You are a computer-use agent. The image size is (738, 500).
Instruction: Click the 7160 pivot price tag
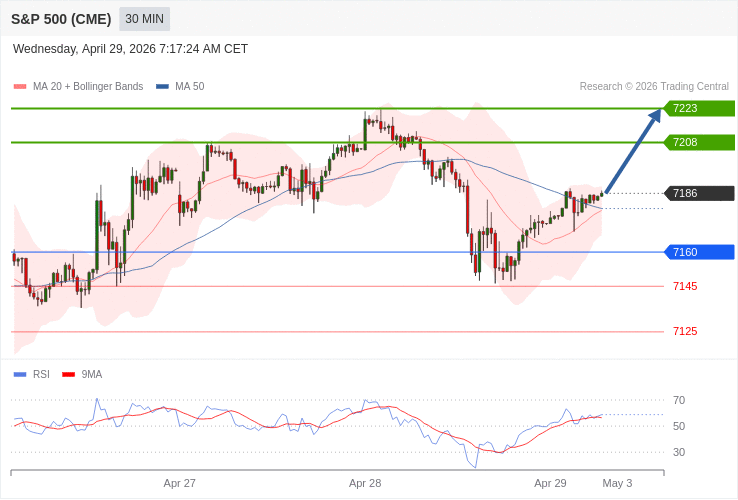coord(699,252)
